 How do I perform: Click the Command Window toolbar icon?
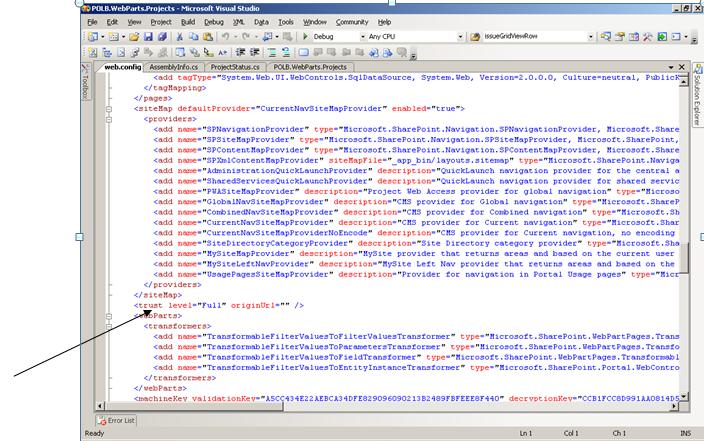click(x=676, y=37)
